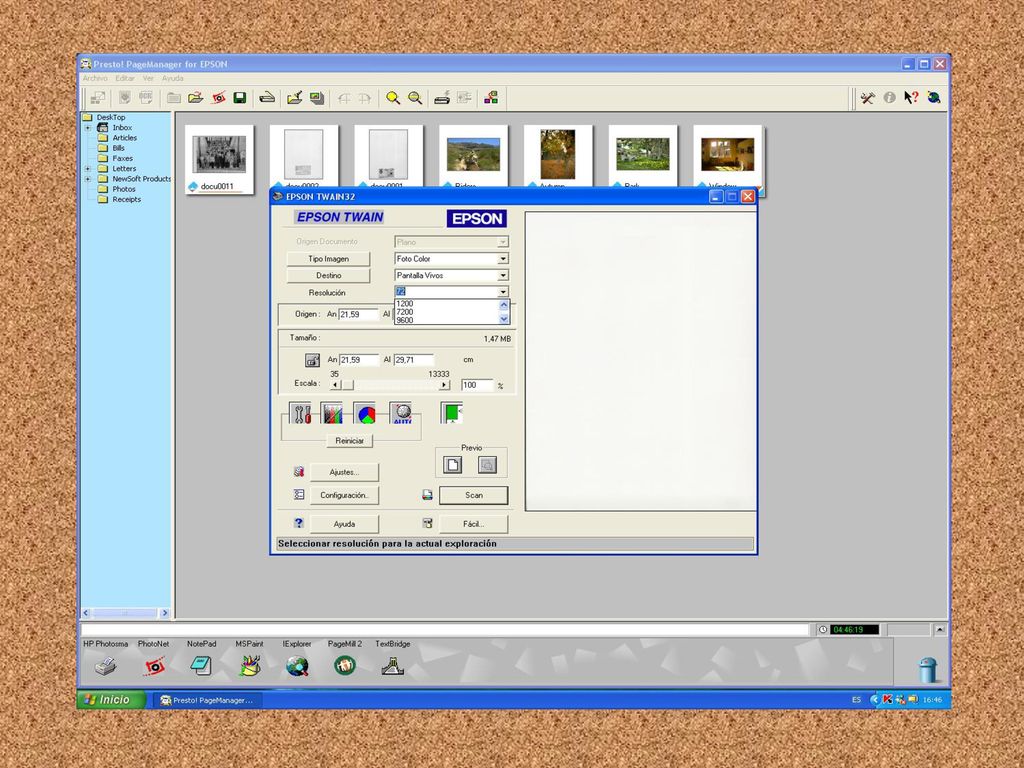Open the Ayuda menu in PageManager
Screen dimensions: 1024x768
[172, 78]
